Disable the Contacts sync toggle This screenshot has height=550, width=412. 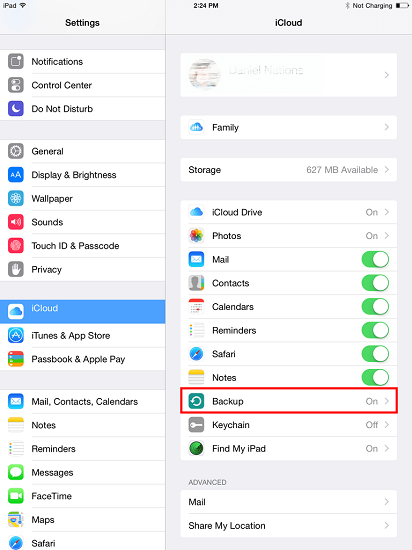pos(375,283)
